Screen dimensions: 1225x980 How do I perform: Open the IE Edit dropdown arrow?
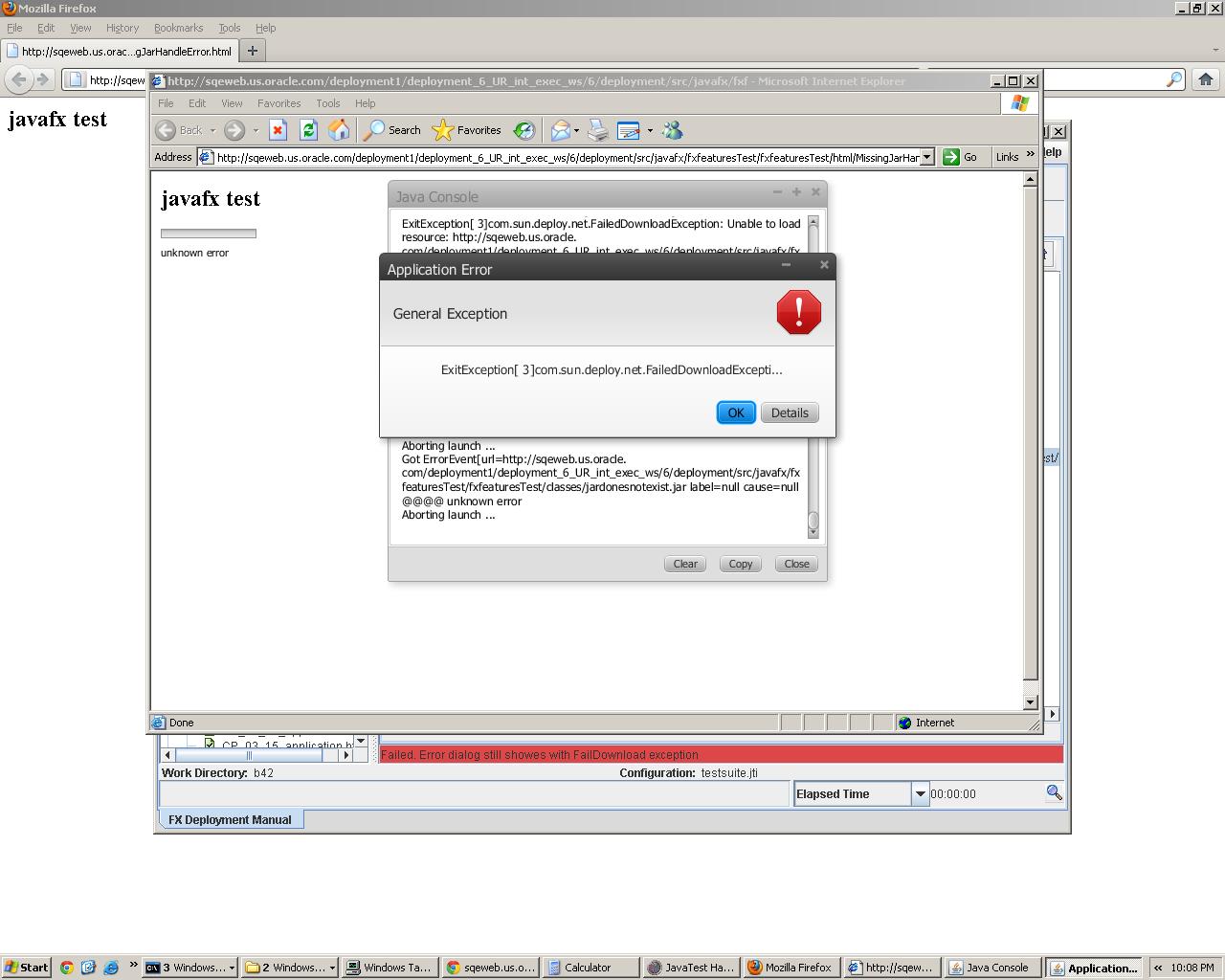point(650,130)
